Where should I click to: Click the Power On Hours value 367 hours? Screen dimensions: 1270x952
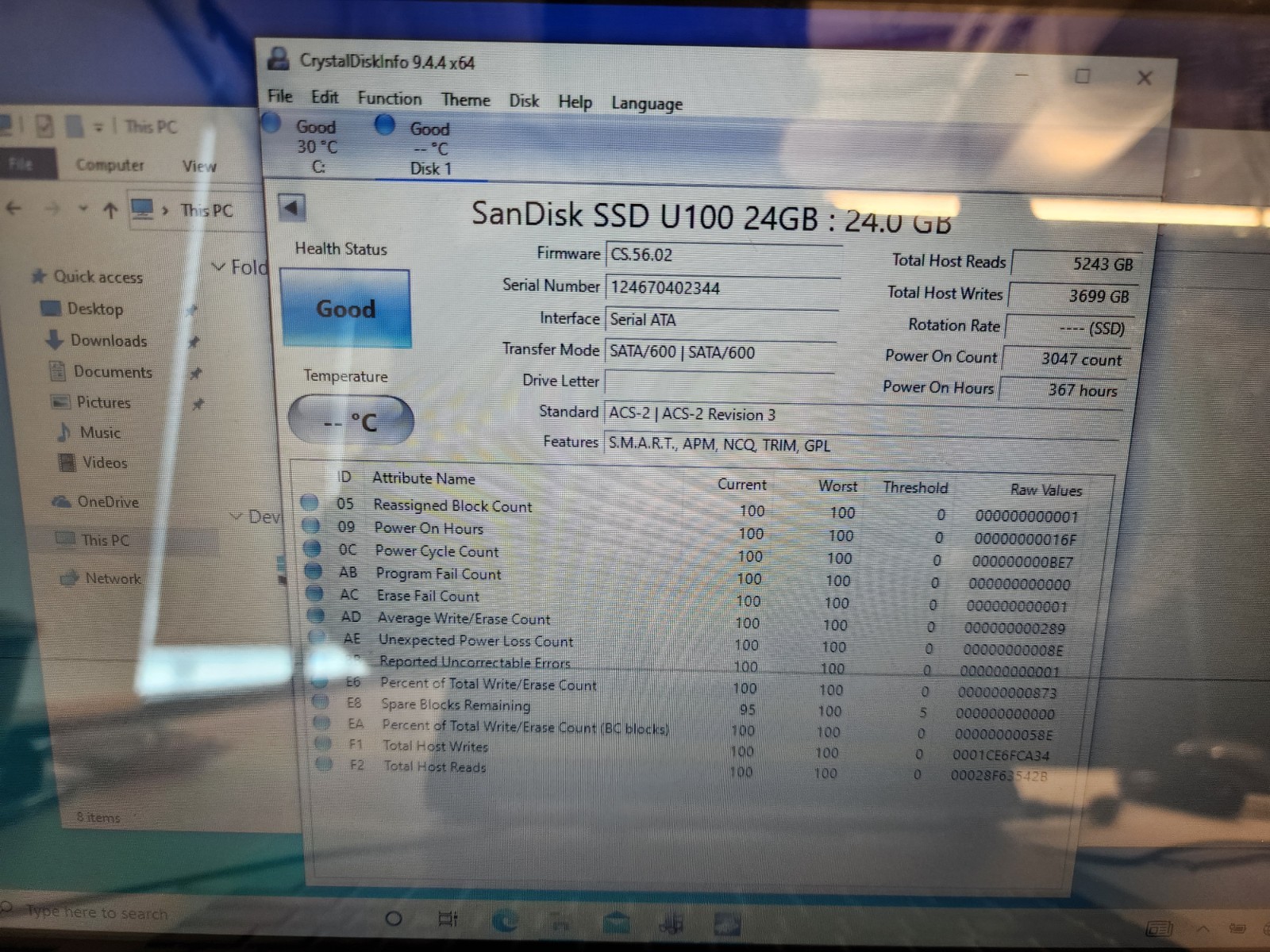pos(1061,390)
